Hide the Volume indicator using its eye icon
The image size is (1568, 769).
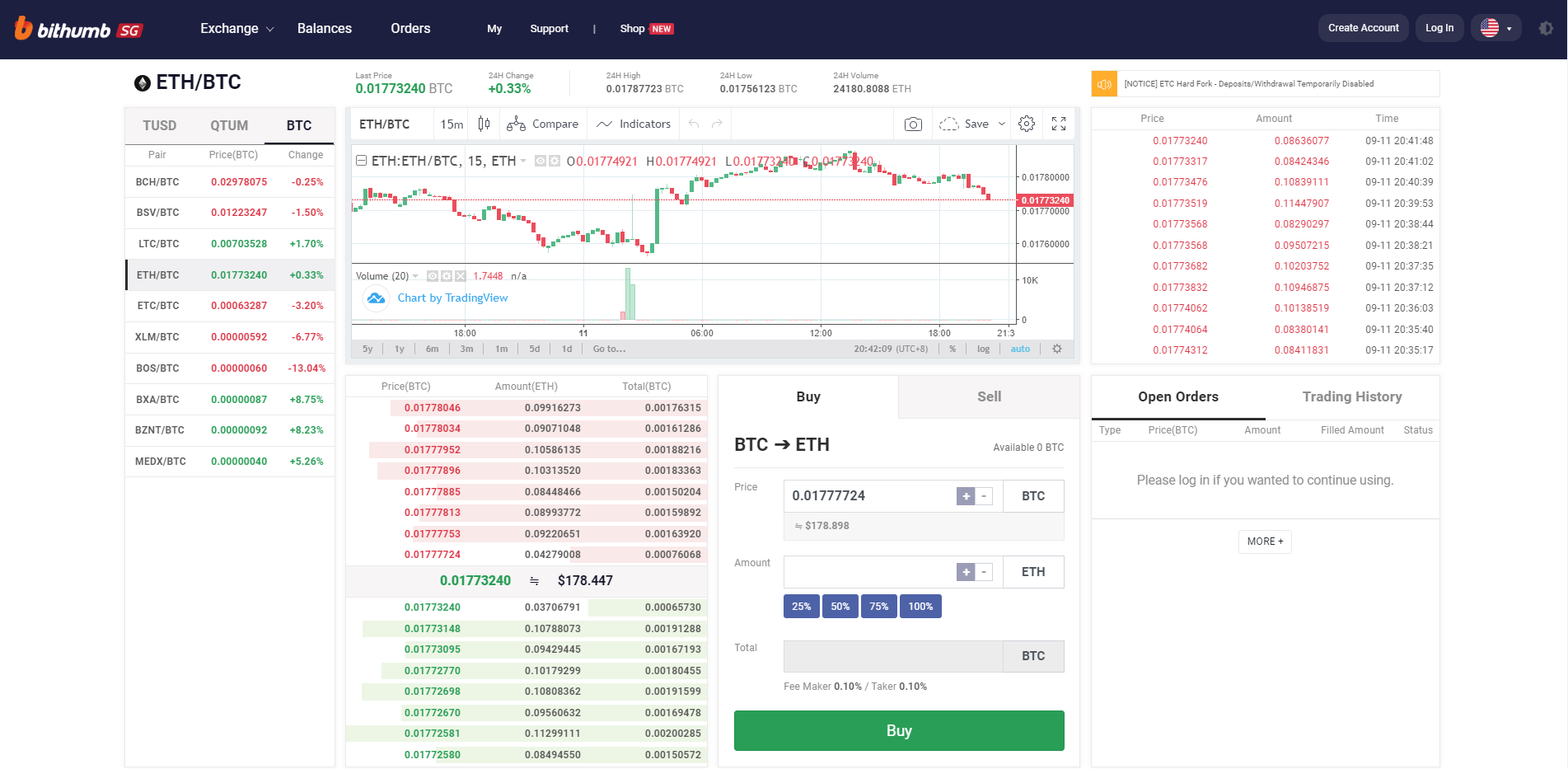point(433,276)
